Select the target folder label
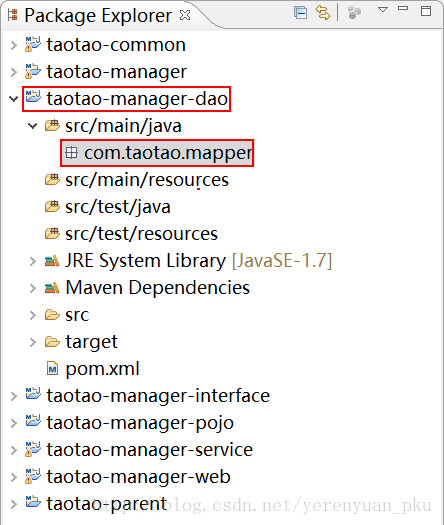The image size is (444, 525). (x=91, y=342)
